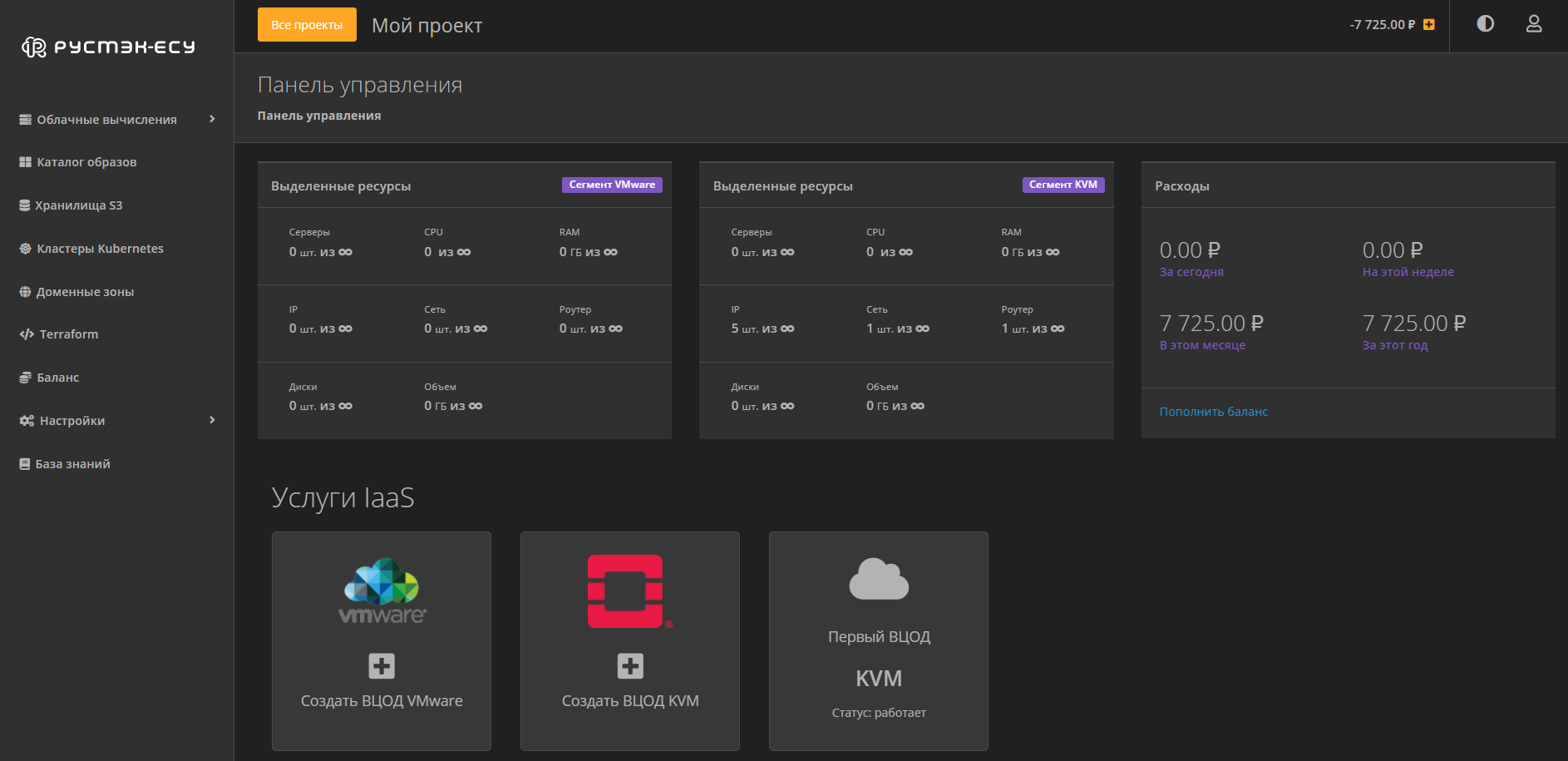Click the Хранилища S3 database icon

(25, 205)
